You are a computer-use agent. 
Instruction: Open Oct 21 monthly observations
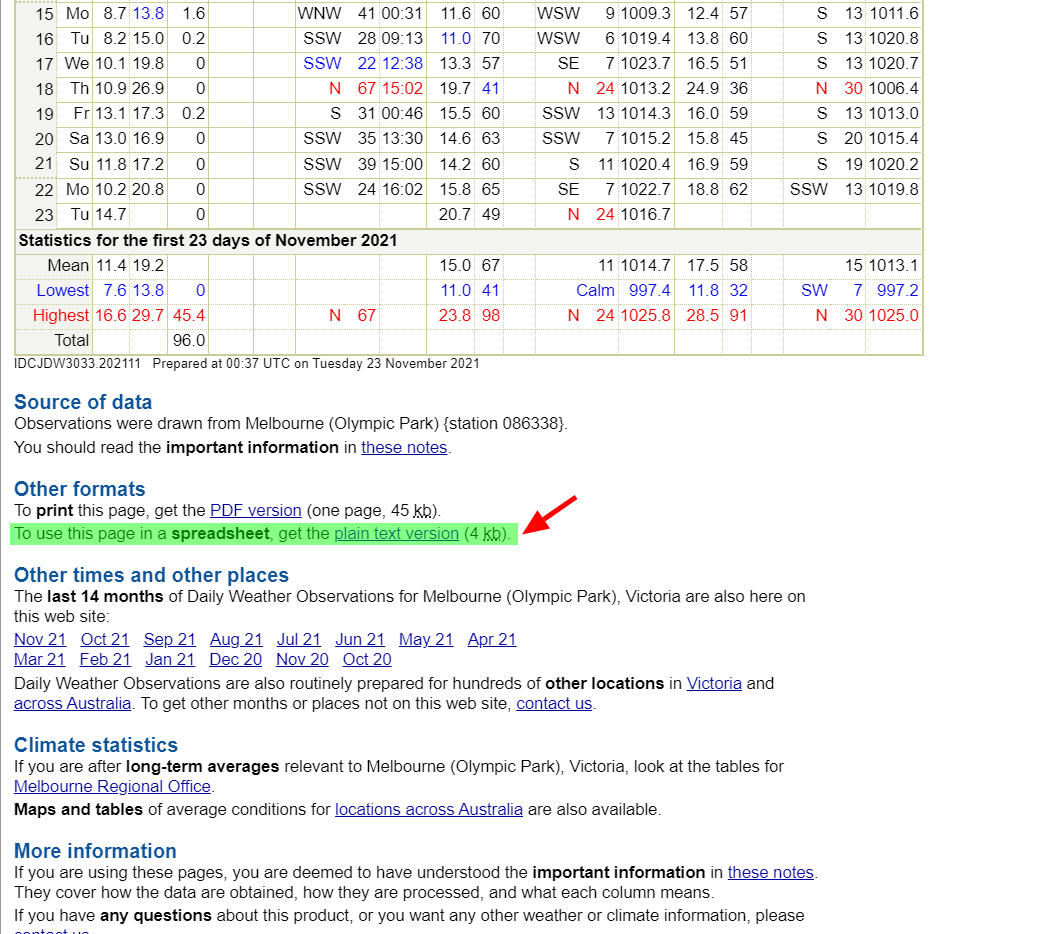[x=105, y=640]
